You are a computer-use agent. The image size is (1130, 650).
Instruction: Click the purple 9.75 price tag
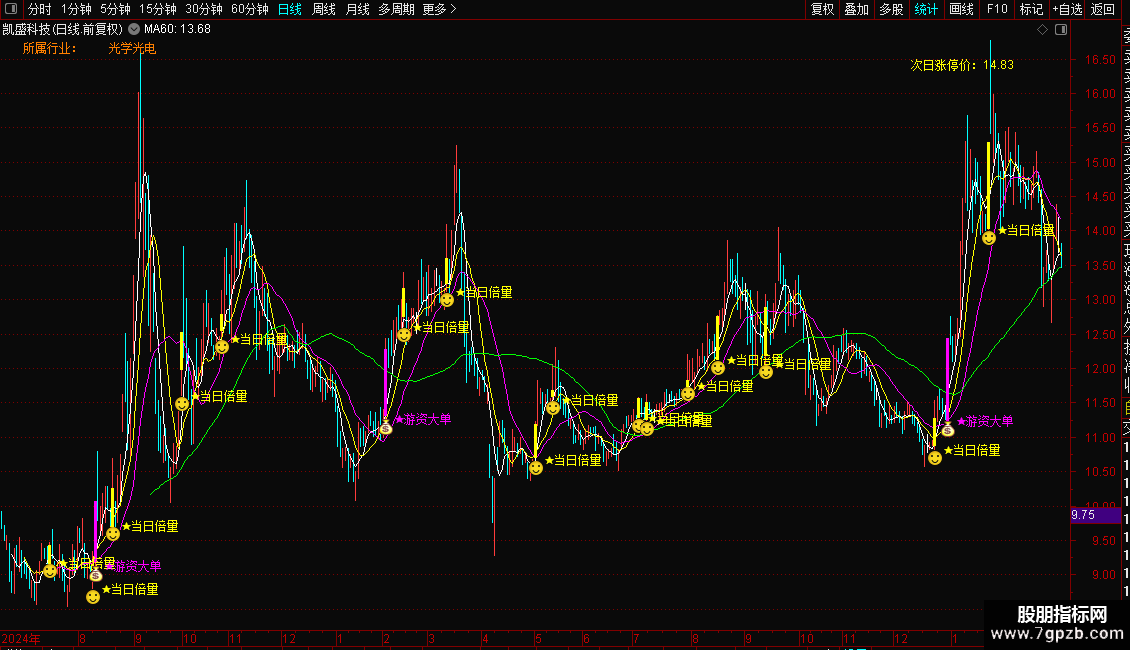(1095, 515)
